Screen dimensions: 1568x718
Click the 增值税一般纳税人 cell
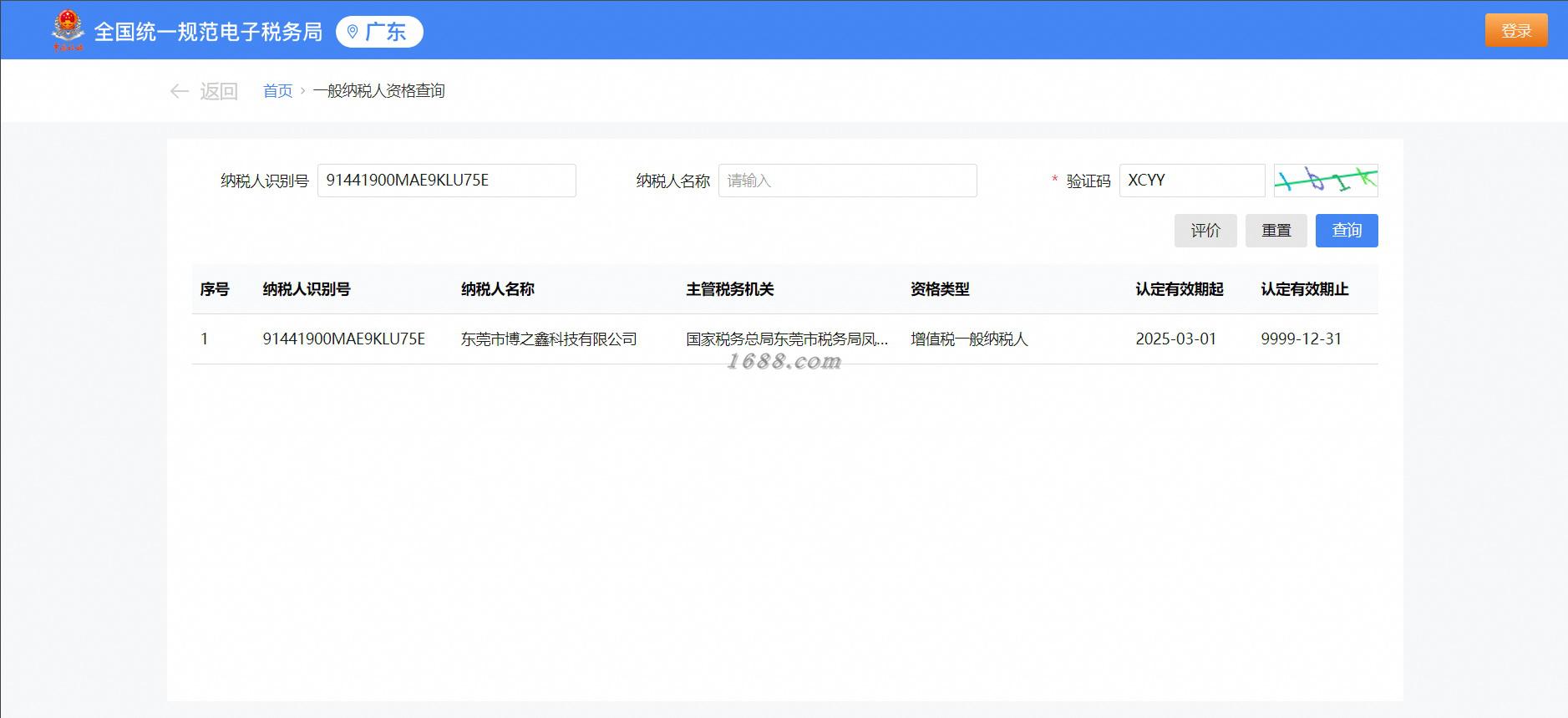969,339
